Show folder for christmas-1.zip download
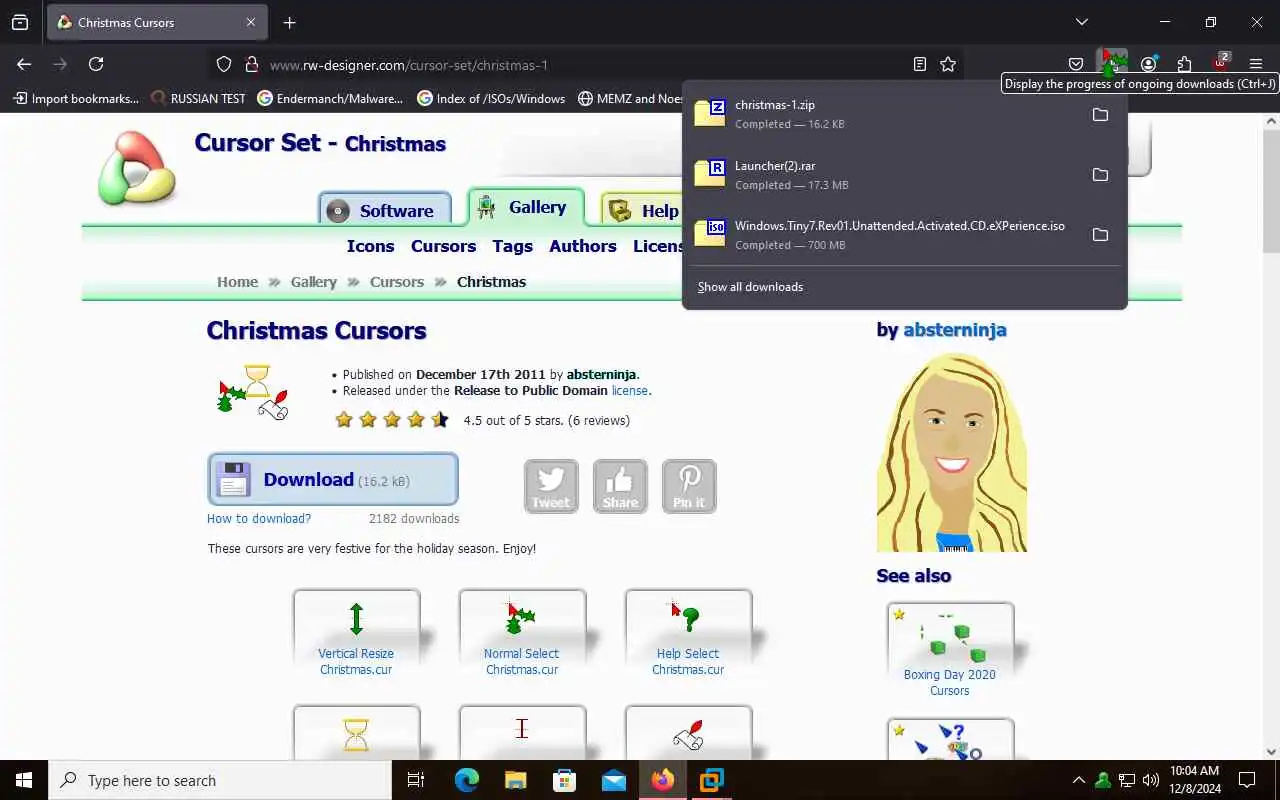 click(1100, 114)
